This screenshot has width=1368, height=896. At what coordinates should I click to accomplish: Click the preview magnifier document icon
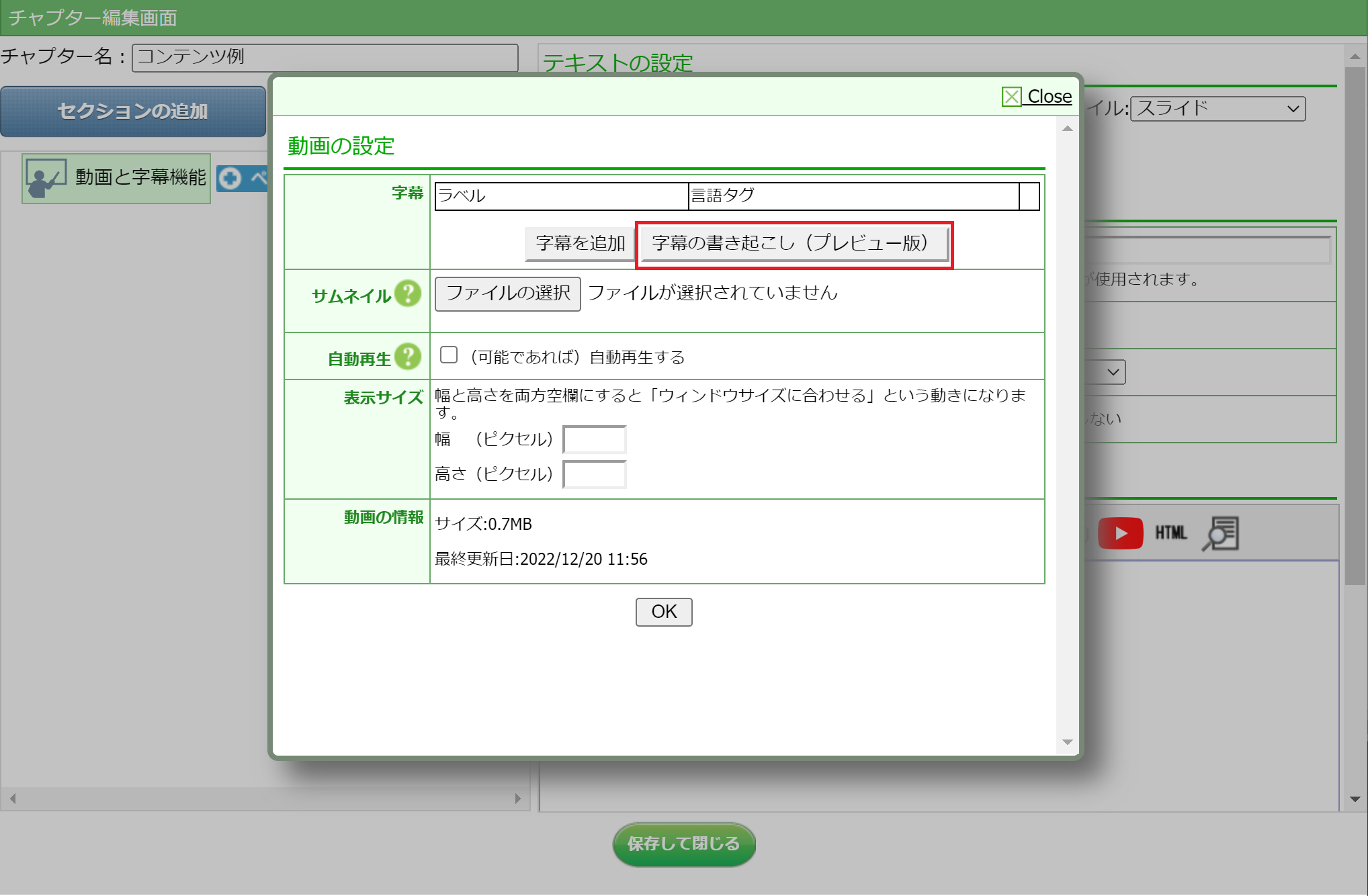(1221, 533)
